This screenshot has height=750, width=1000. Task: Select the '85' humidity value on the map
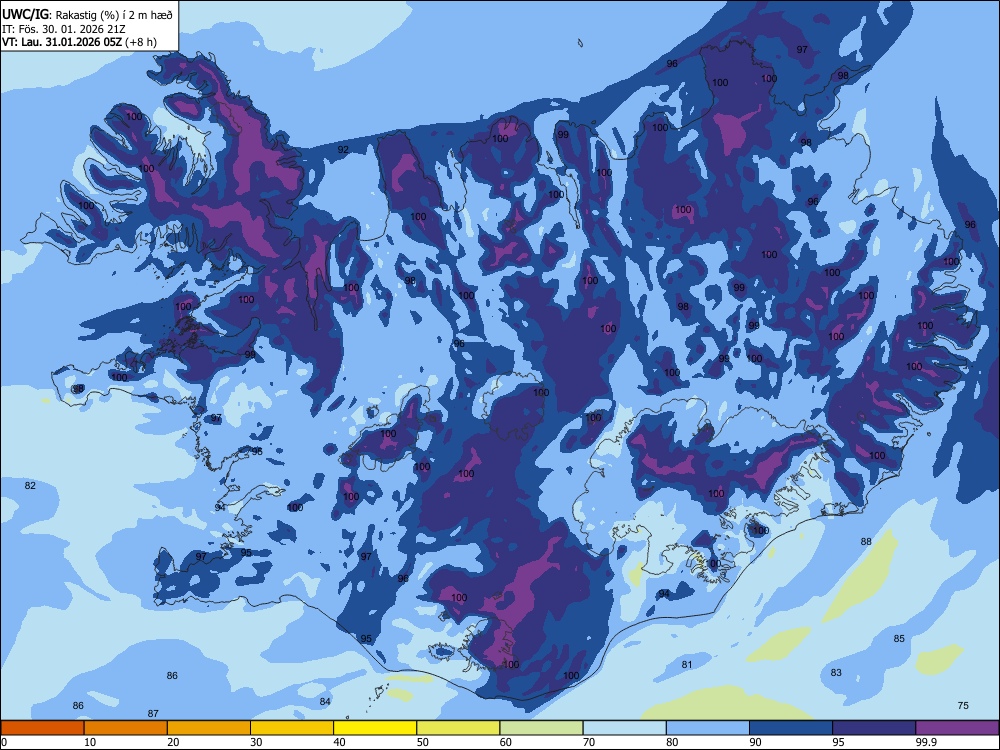pyautogui.click(x=899, y=638)
